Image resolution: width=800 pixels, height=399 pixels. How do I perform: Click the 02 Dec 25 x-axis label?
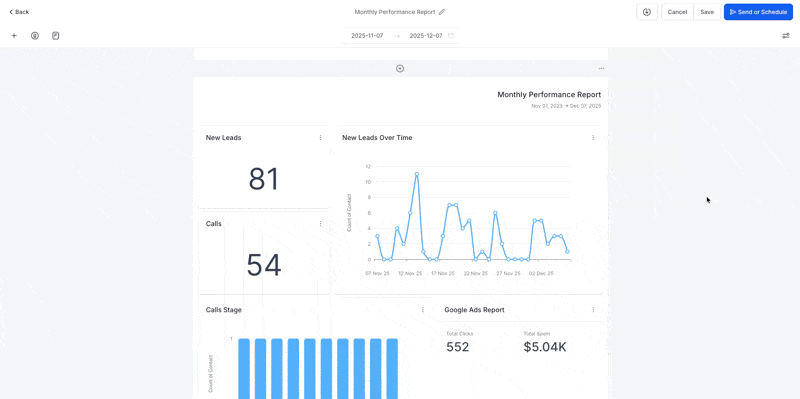(541, 273)
